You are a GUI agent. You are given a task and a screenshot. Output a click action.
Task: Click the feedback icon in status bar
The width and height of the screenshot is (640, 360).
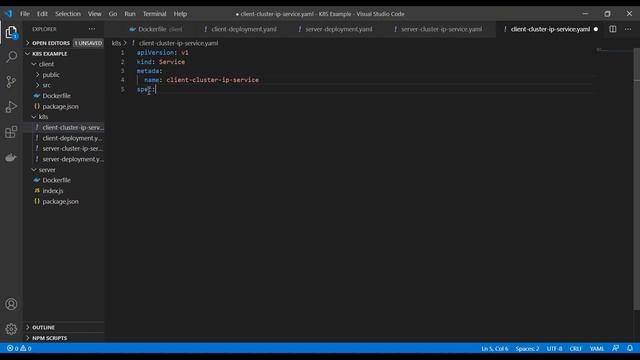616,348
